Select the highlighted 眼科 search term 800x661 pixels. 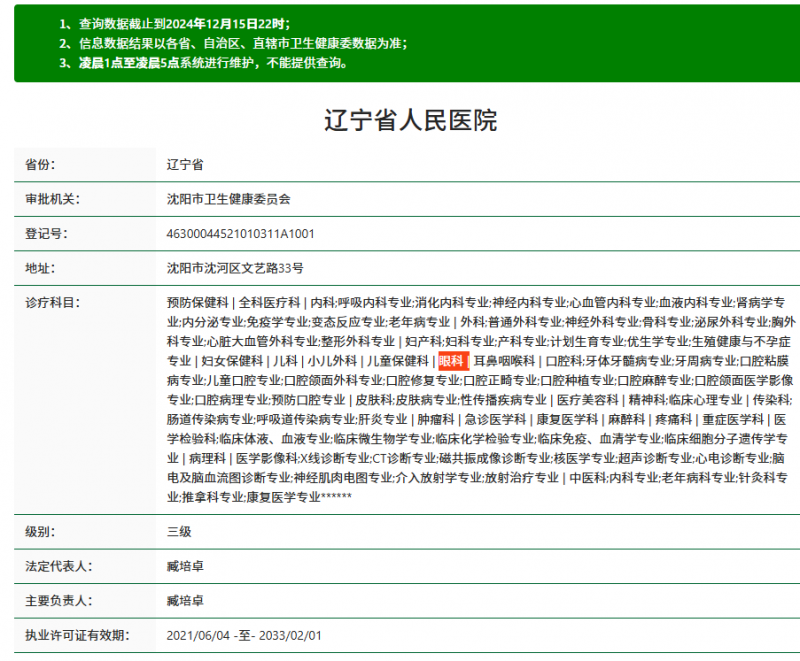point(450,361)
